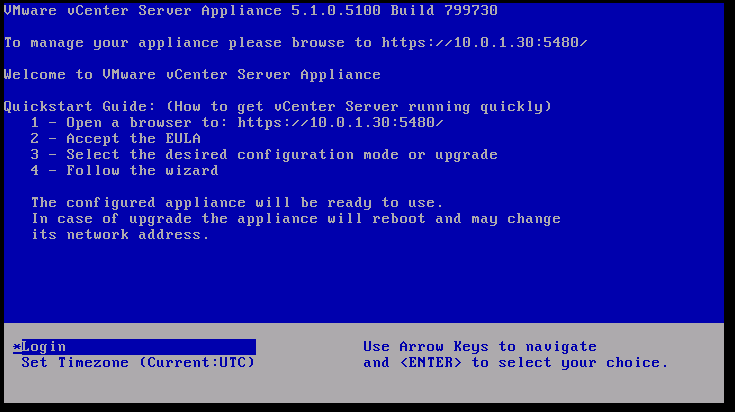
Task: Click 'Use Arrow Keys to navigate' hint
Action: click(480, 347)
